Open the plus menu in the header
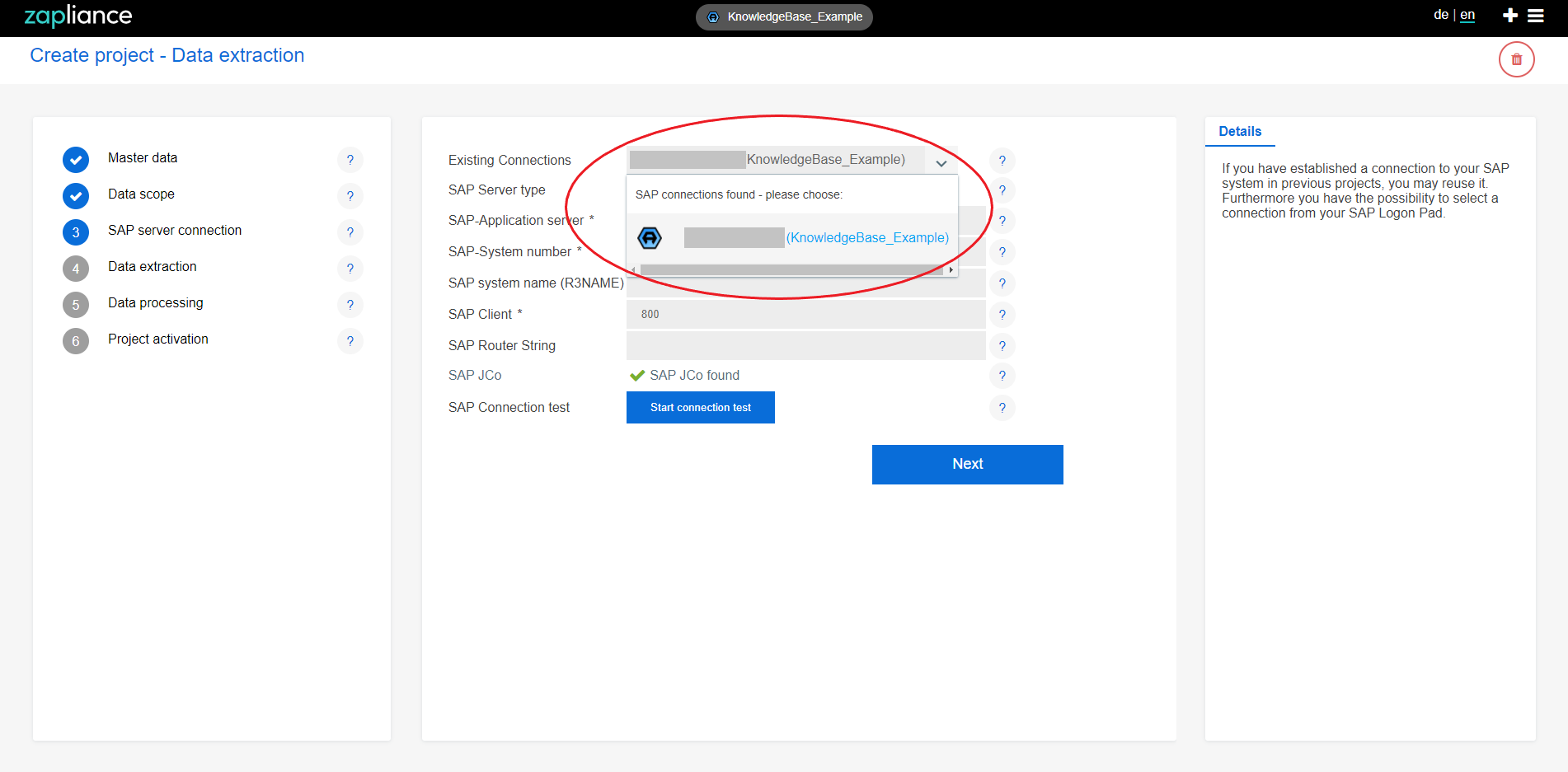The width and height of the screenshot is (1568, 772). click(x=1510, y=16)
